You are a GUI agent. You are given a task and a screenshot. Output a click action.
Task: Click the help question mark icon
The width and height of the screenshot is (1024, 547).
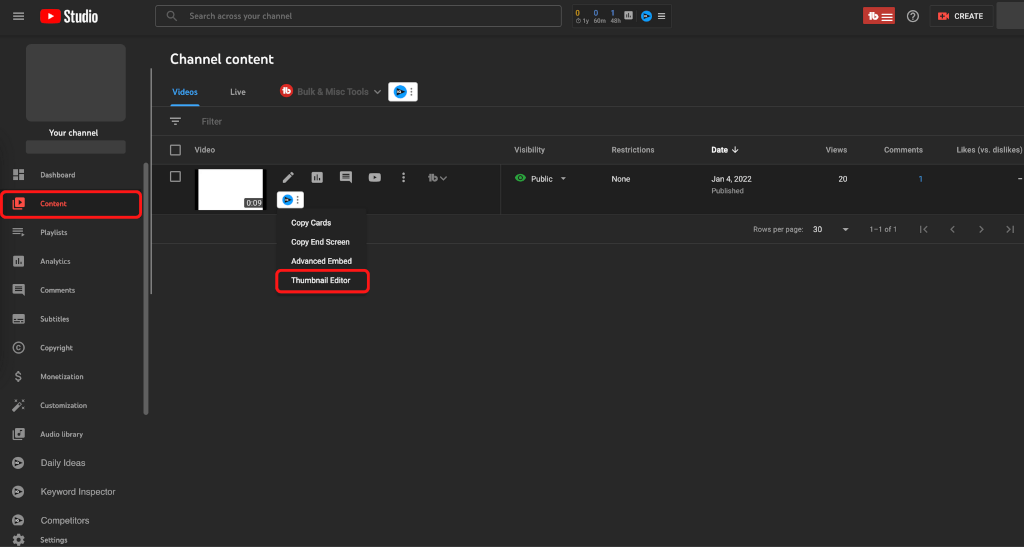pos(912,17)
